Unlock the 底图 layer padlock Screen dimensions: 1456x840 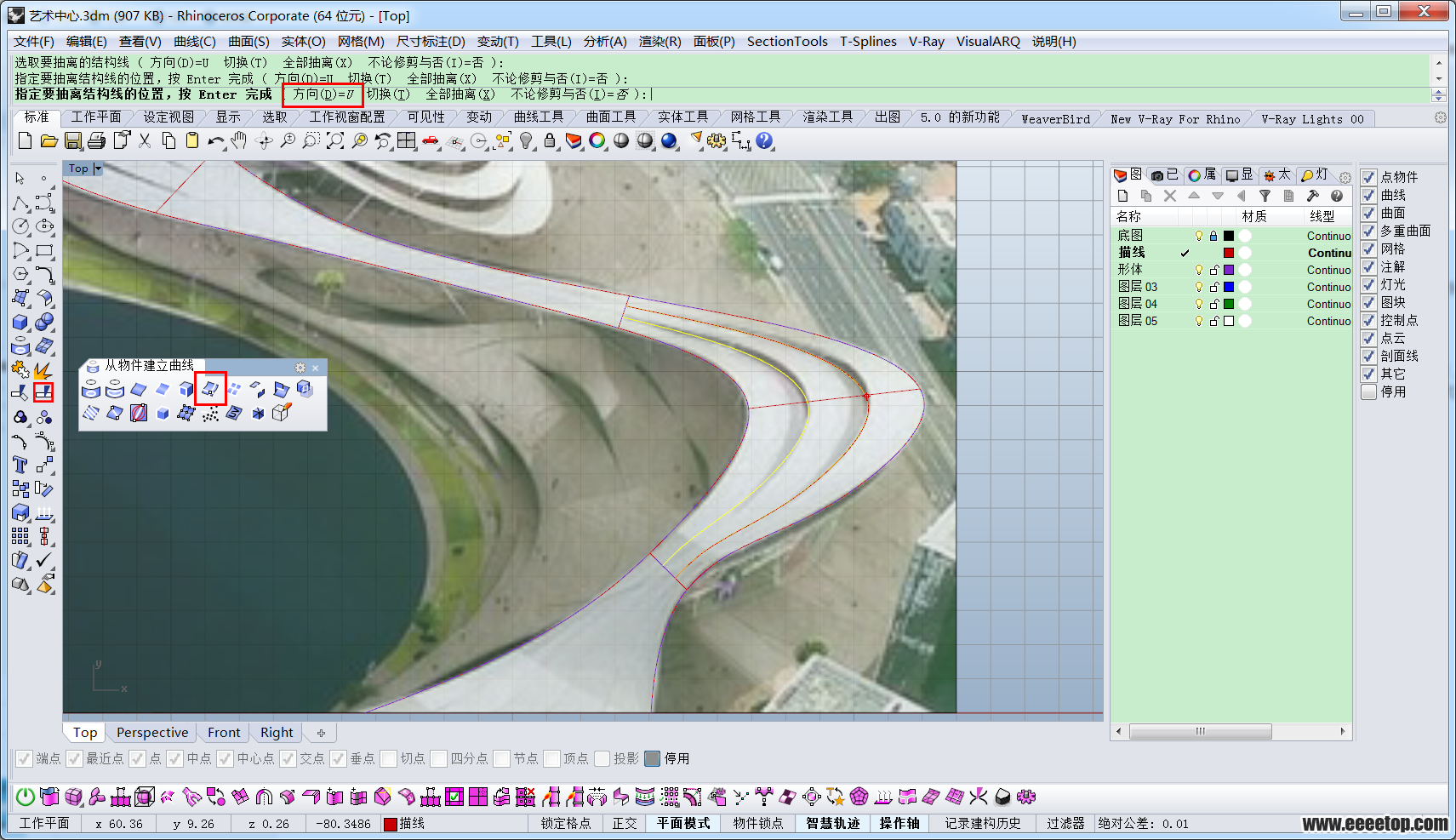pos(1214,236)
